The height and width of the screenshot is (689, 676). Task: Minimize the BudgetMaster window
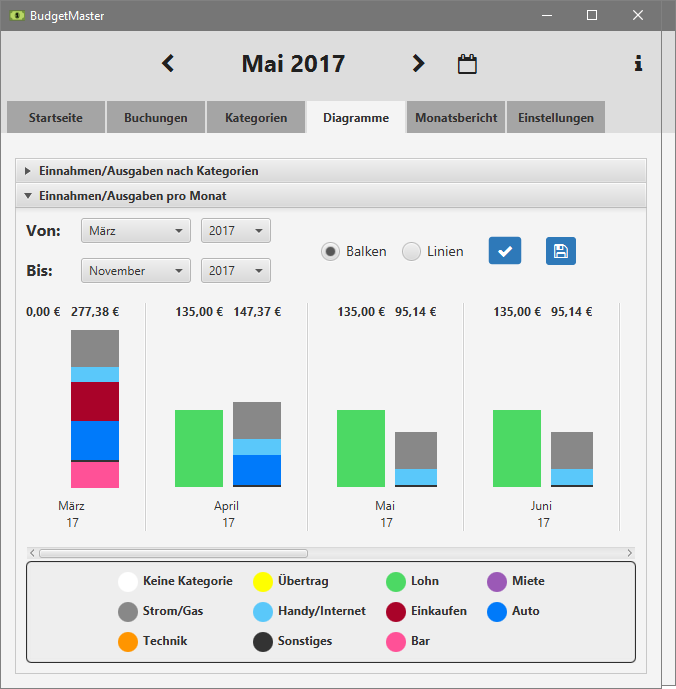click(547, 15)
